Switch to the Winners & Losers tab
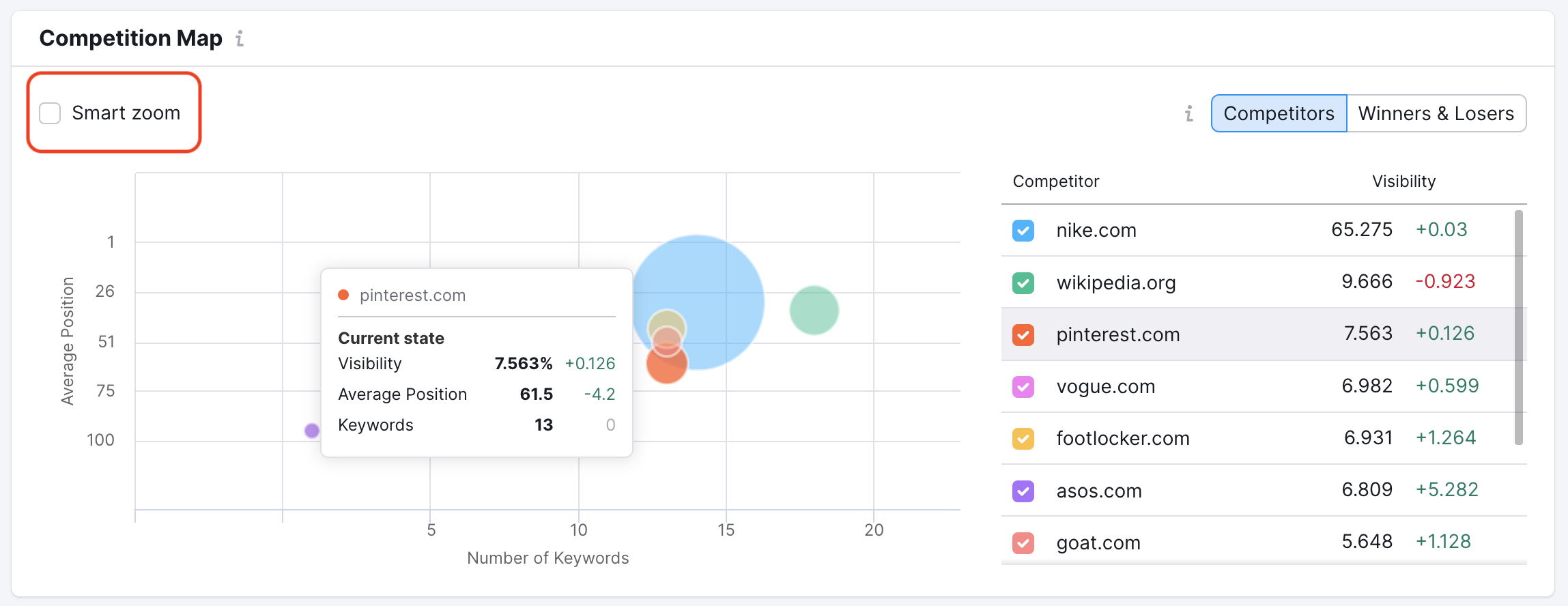The width and height of the screenshot is (1568, 606). [x=1436, y=113]
